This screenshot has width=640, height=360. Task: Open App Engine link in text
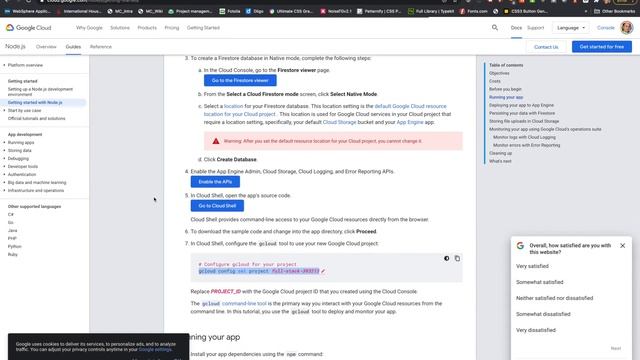(x=410, y=122)
